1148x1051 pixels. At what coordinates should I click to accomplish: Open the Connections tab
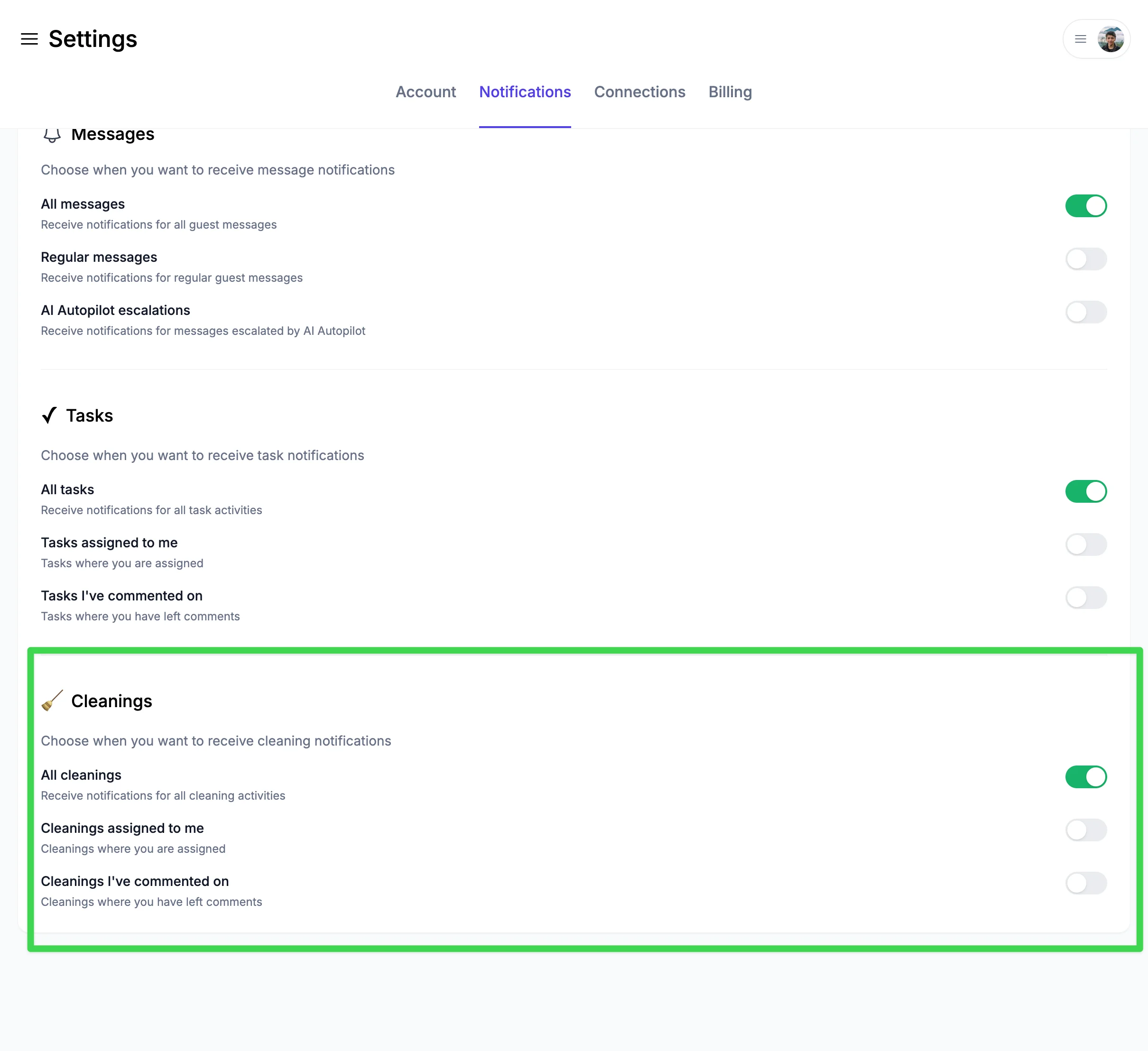click(639, 92)
